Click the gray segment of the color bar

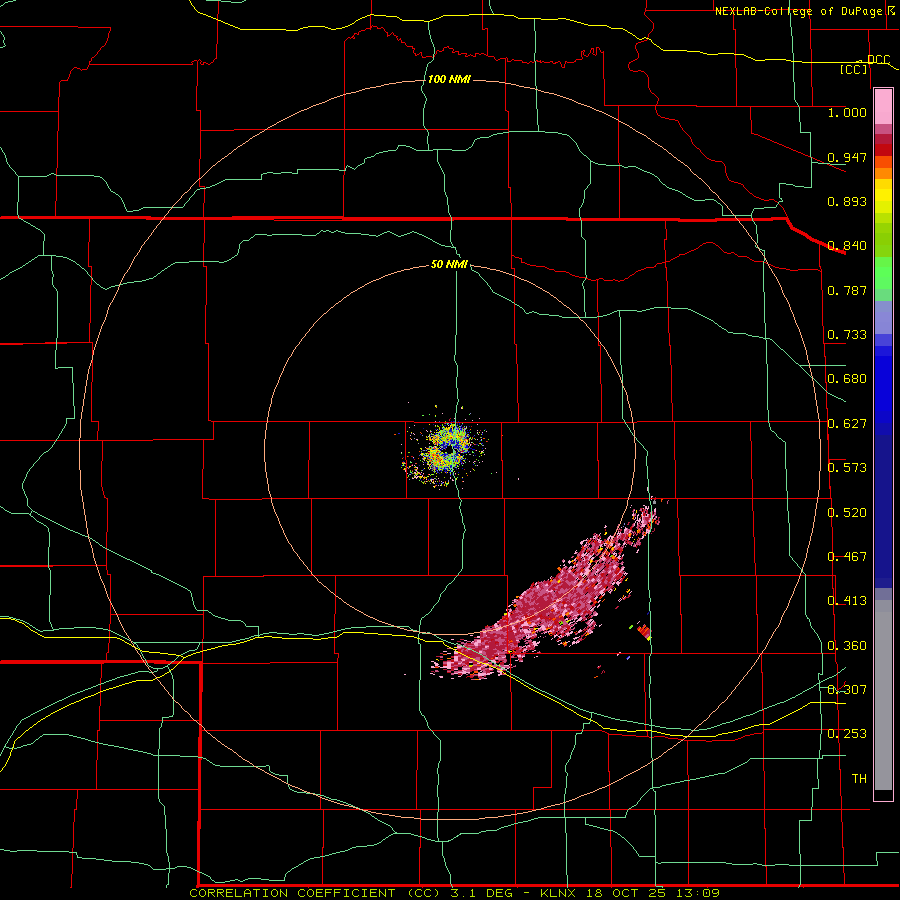click(883, 695)
